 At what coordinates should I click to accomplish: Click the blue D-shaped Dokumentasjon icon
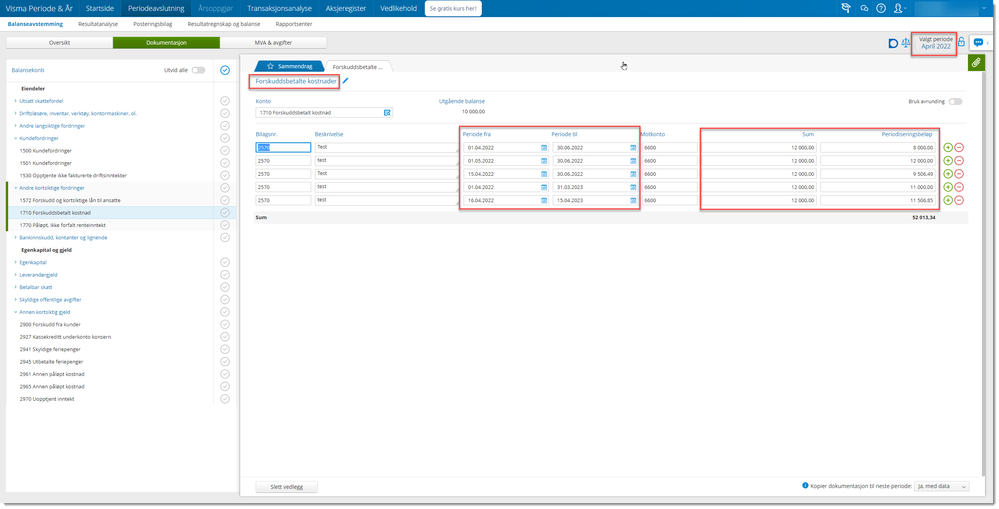893,43
